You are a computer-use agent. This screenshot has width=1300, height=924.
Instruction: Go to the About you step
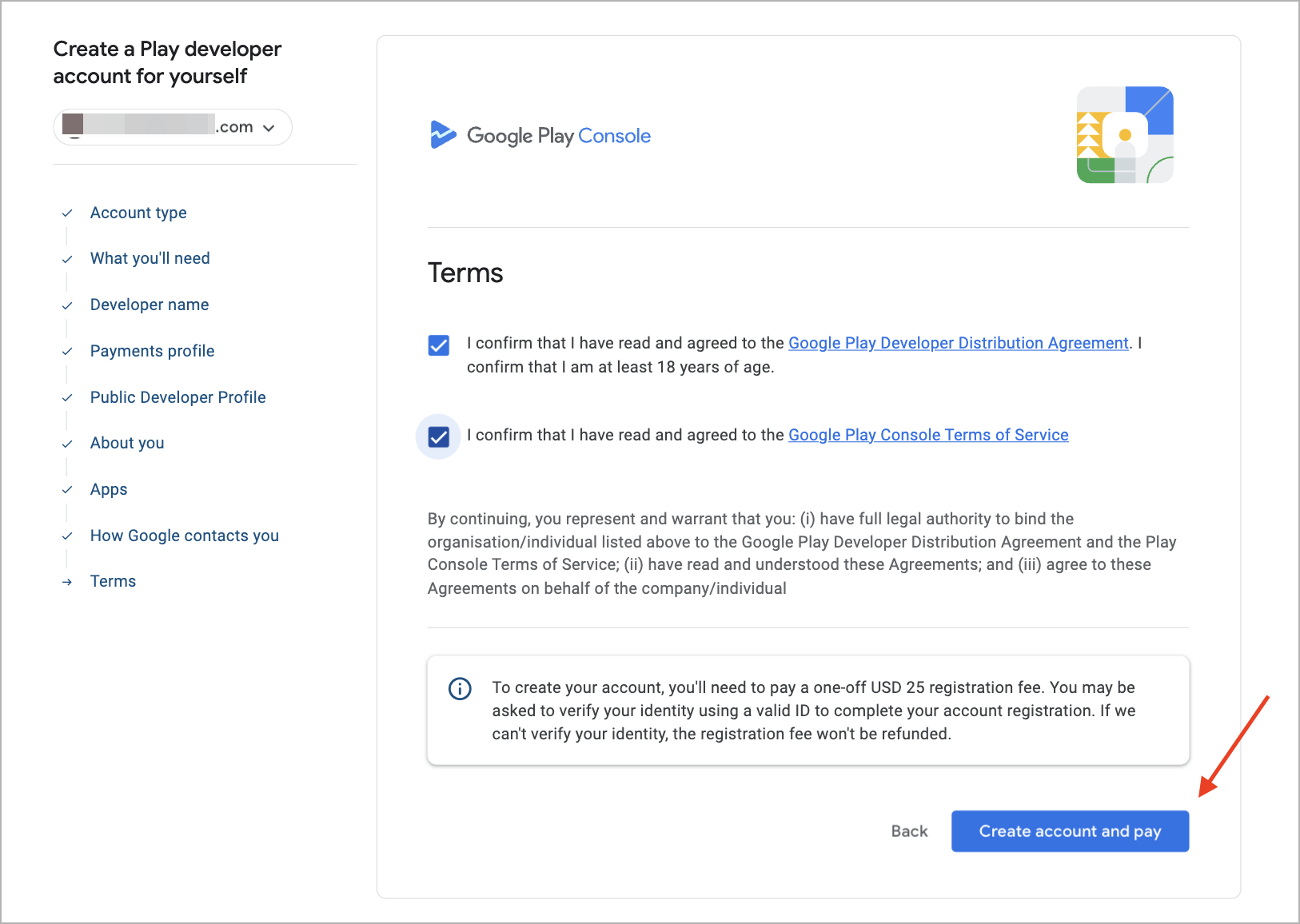pyautogui.click(x=127, y=443)
